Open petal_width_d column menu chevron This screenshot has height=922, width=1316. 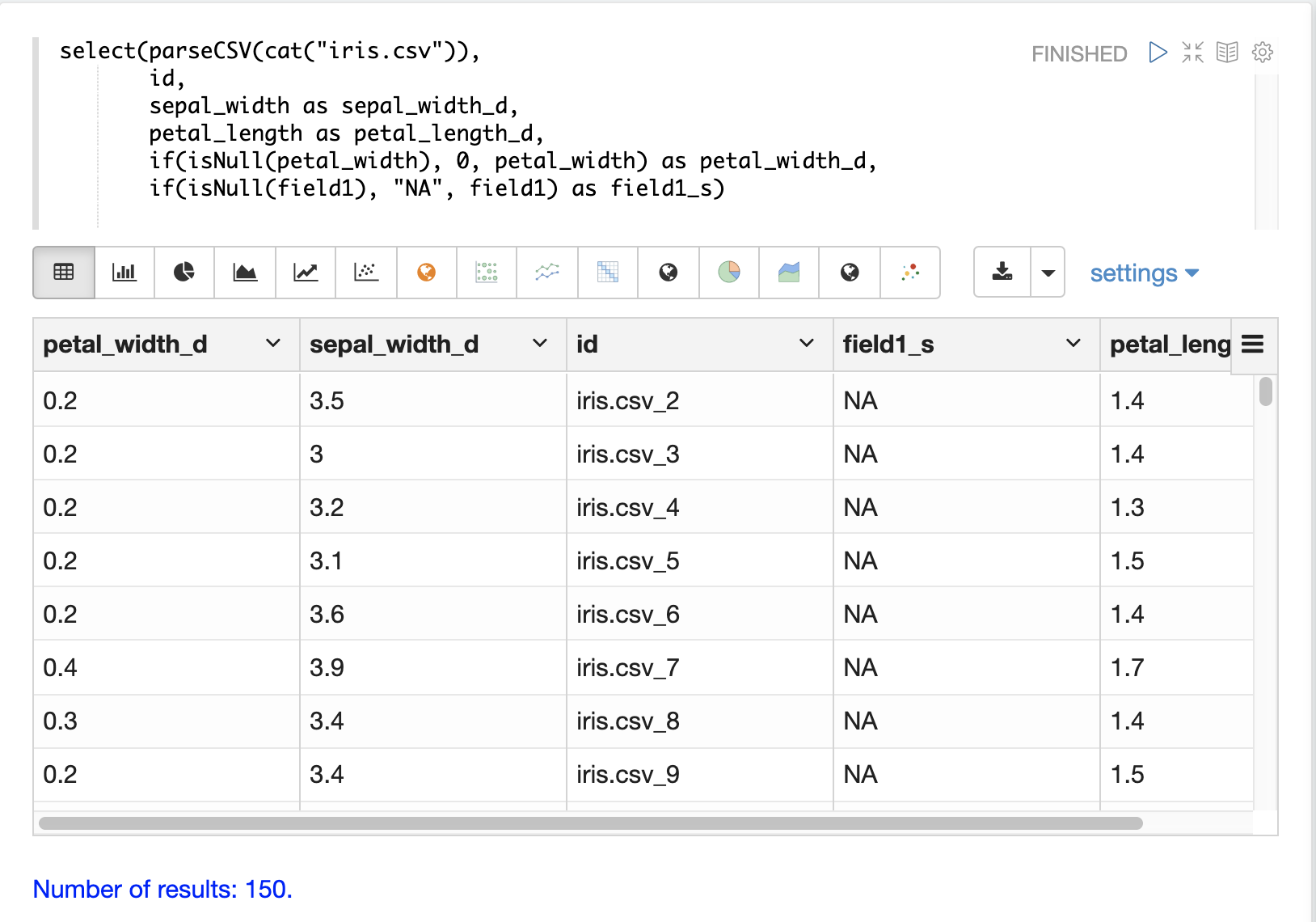273,344
